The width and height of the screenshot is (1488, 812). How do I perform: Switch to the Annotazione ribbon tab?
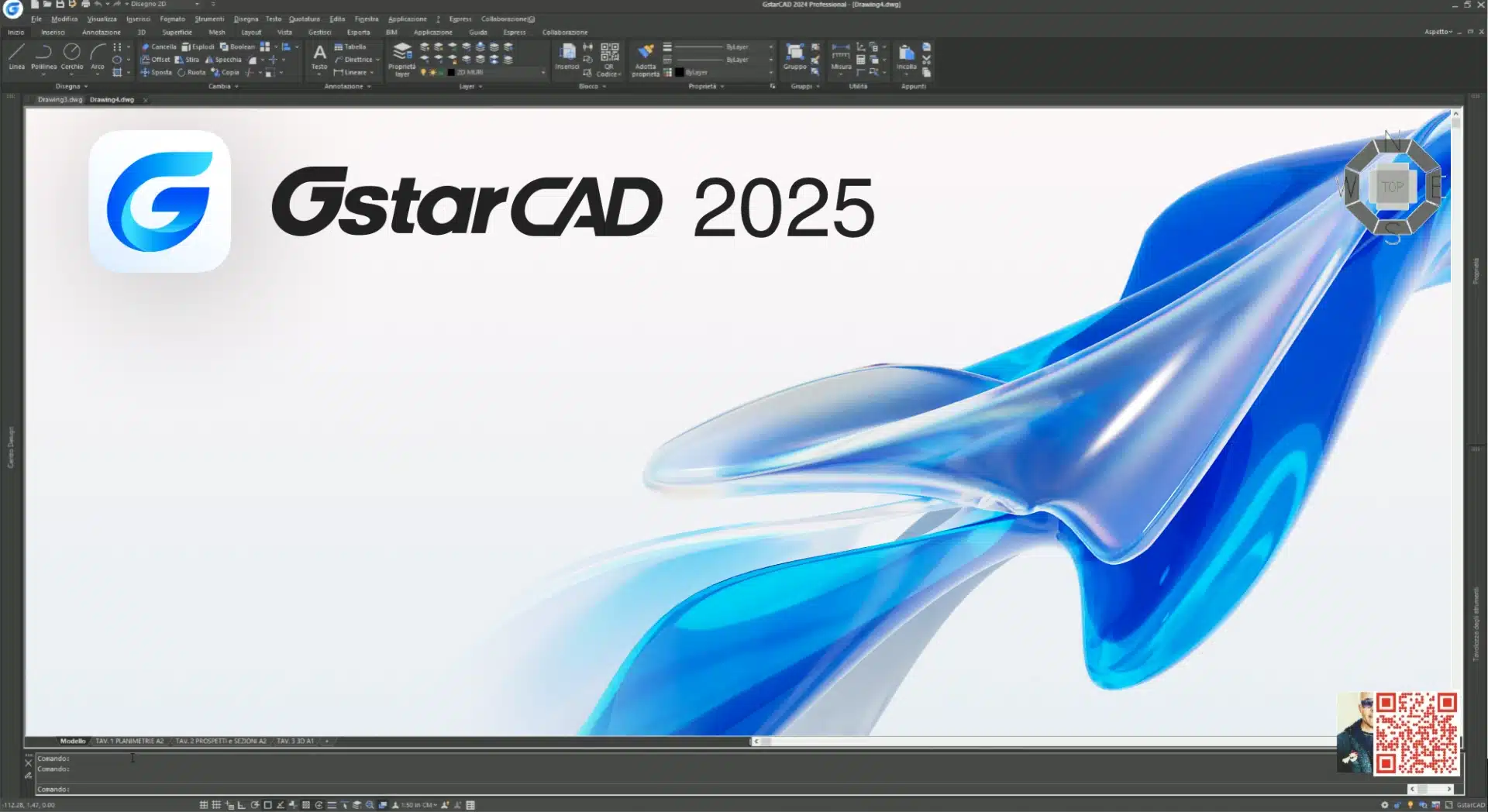point(101,32)
